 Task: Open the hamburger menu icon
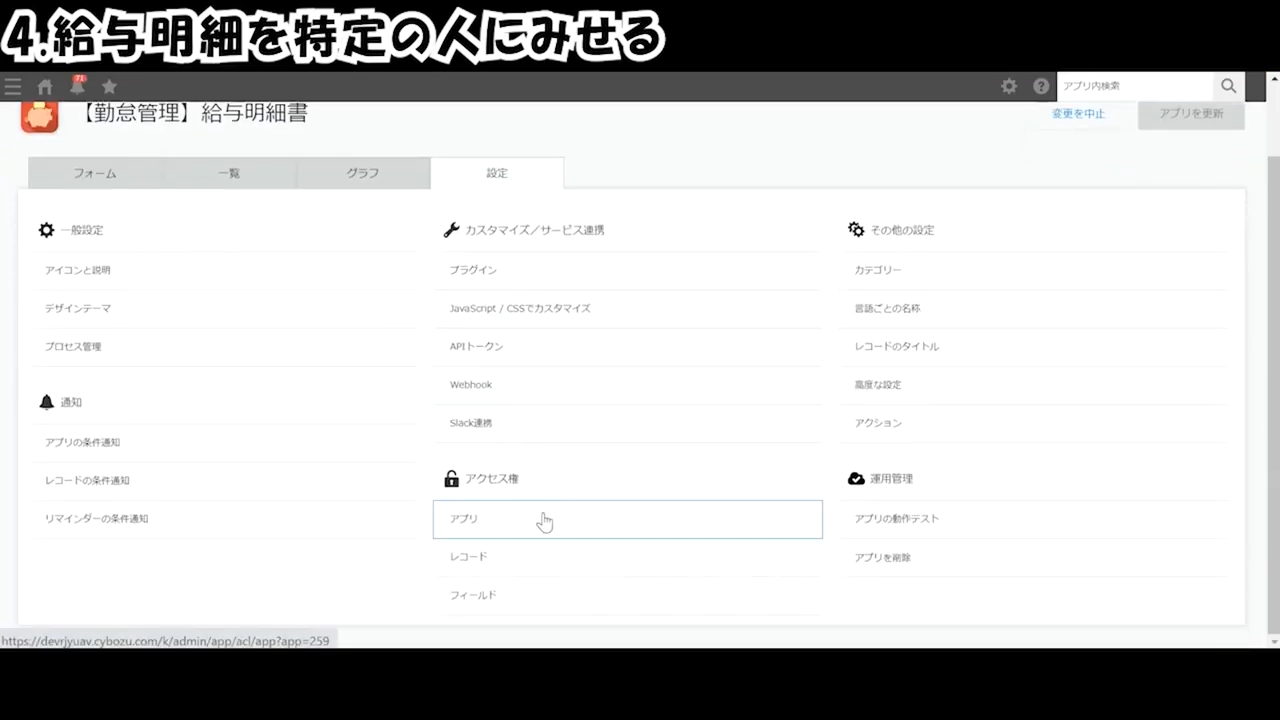click(13, 87)
